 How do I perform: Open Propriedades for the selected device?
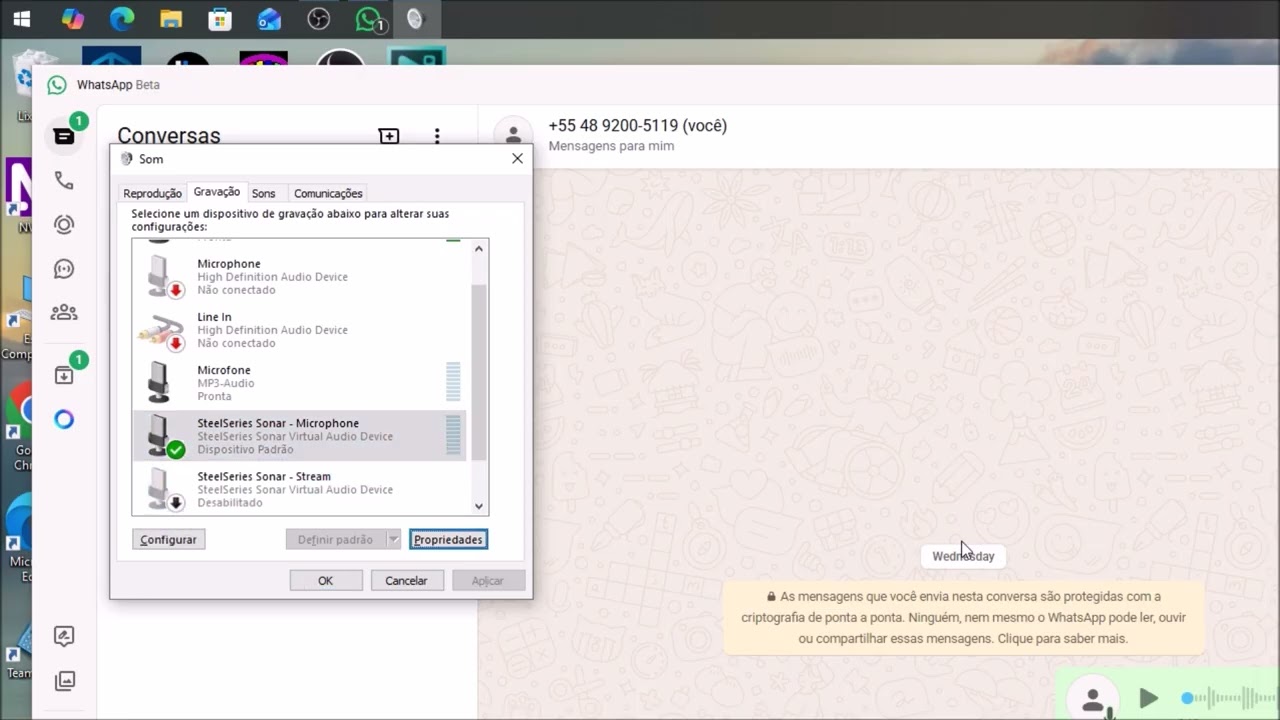448,540
